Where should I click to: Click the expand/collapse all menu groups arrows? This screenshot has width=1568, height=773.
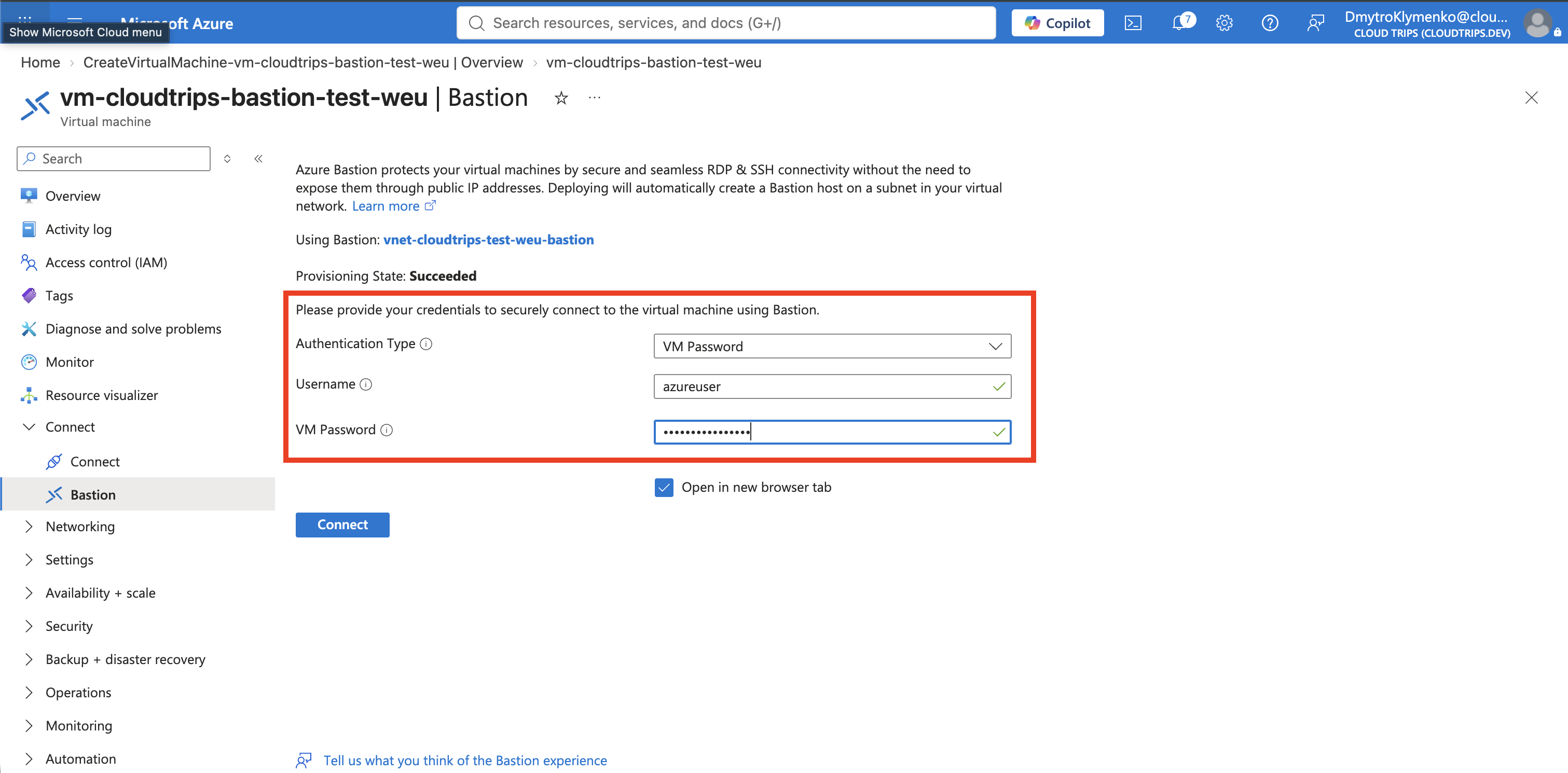(x=227, y=159)
